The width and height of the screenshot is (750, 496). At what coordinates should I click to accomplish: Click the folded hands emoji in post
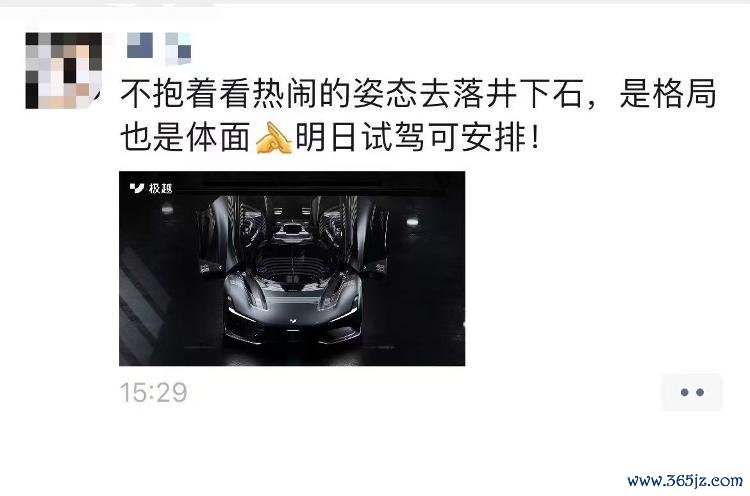coord(273,138)
